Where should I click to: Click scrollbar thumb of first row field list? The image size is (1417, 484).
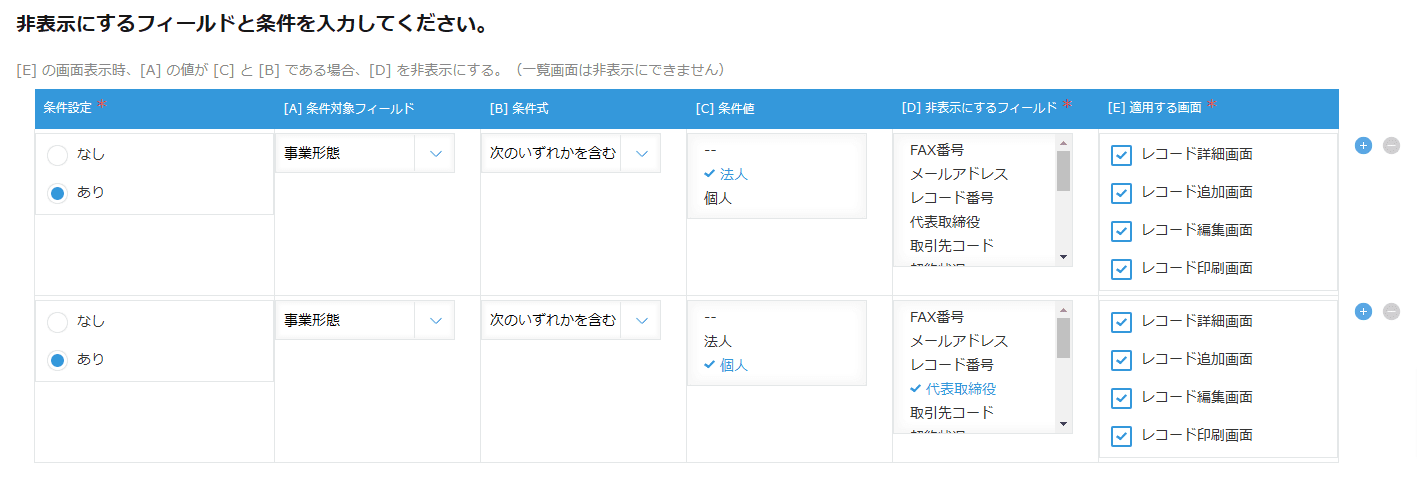pyautogui.click(x=1063, y=170)
